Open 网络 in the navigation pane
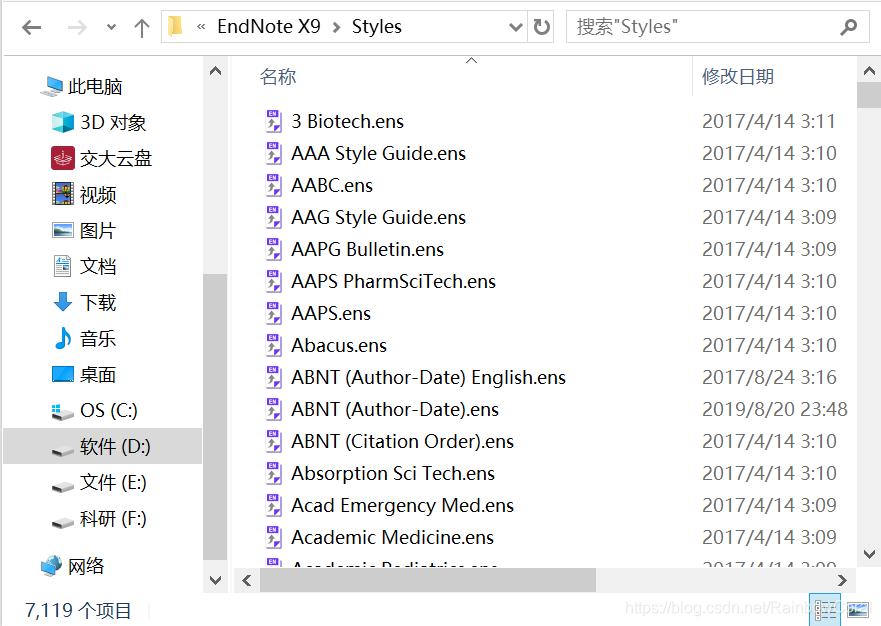This screenshot has height=626, width=881. click(x=72, y=566)
